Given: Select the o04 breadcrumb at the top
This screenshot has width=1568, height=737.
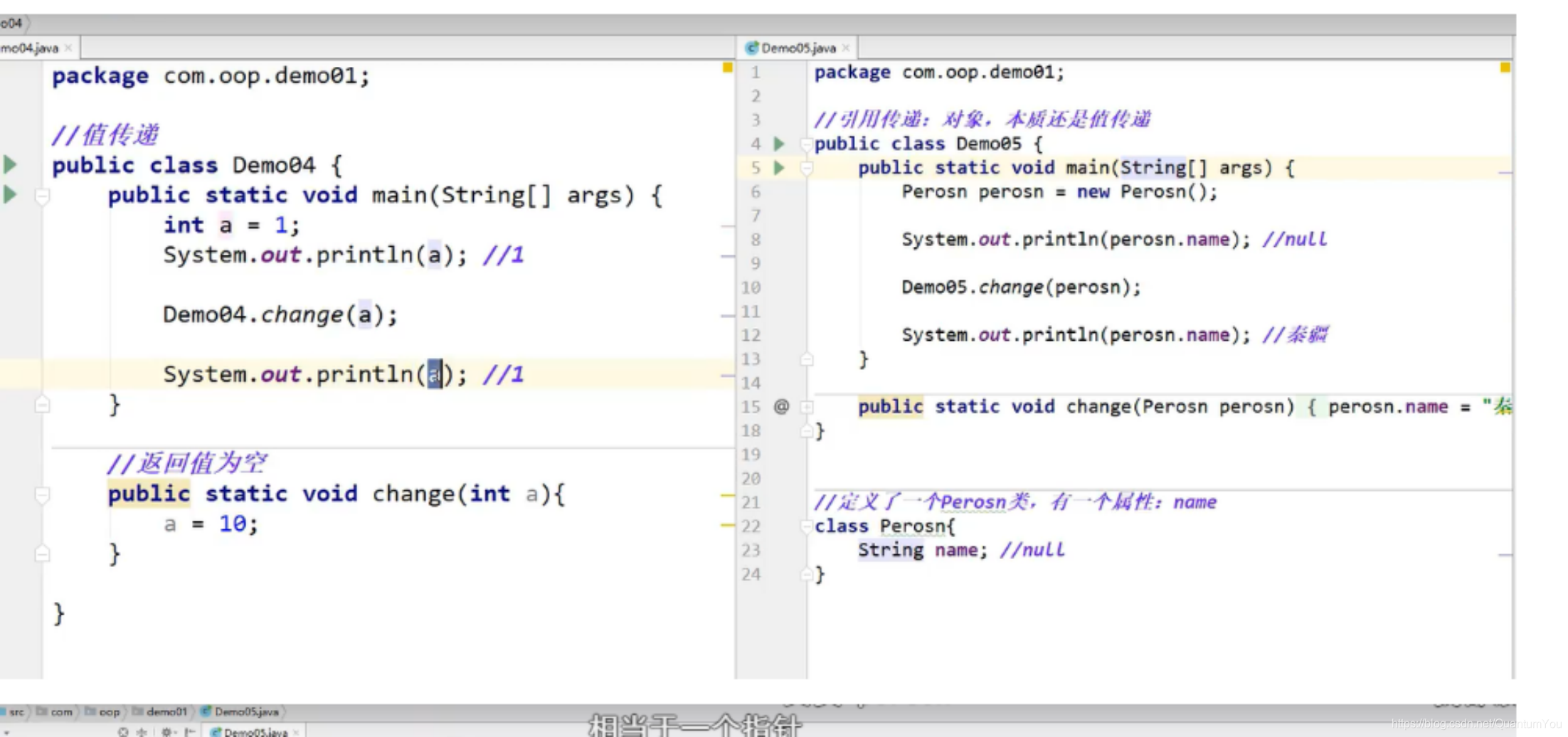Looking at the screenshot, I should coord(11,23).
